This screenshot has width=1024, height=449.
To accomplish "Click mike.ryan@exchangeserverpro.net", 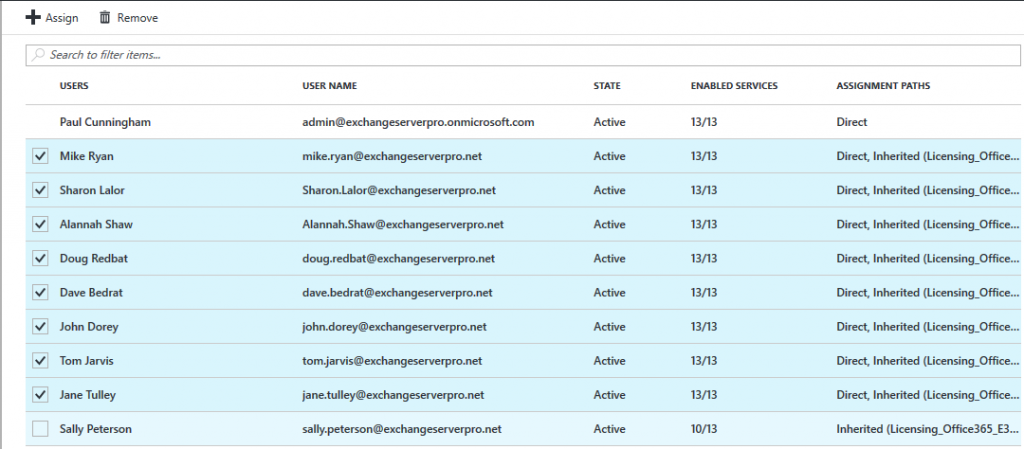I will pos(392,156).
